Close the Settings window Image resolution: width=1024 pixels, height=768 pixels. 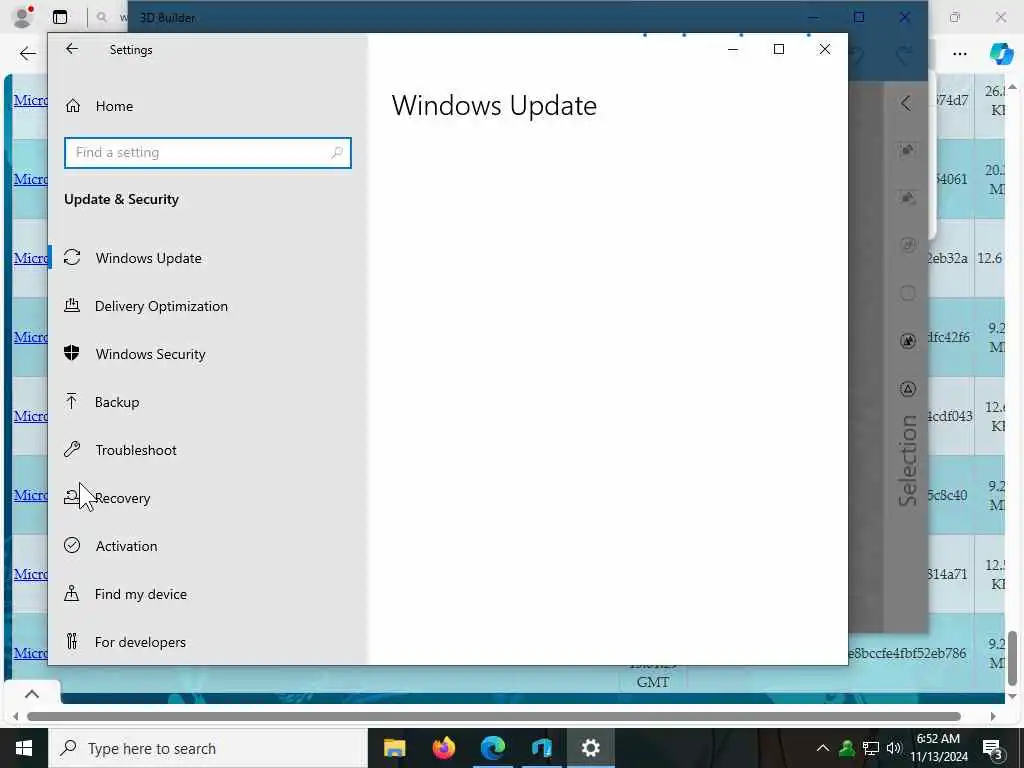[825, 49]
